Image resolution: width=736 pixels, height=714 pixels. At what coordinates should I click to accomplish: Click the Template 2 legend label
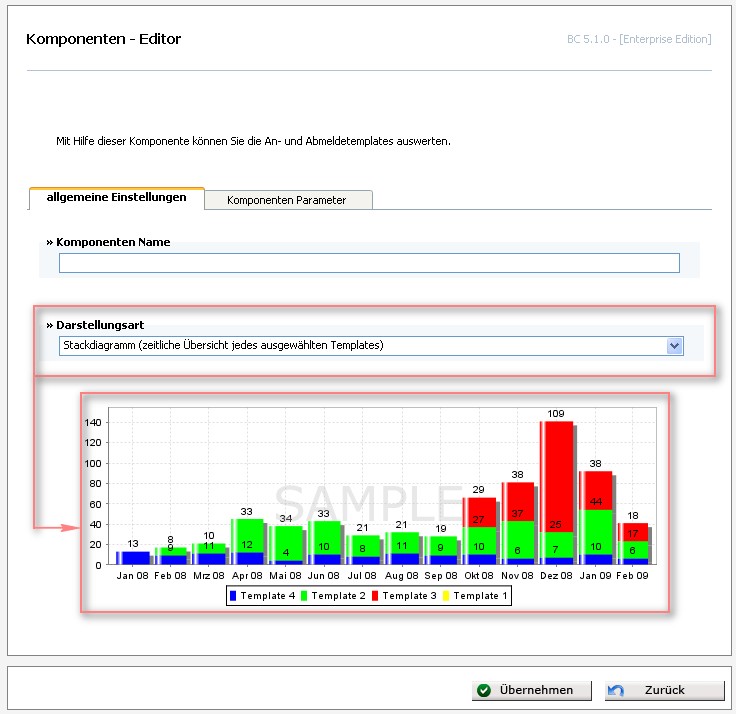coord(338,596)
